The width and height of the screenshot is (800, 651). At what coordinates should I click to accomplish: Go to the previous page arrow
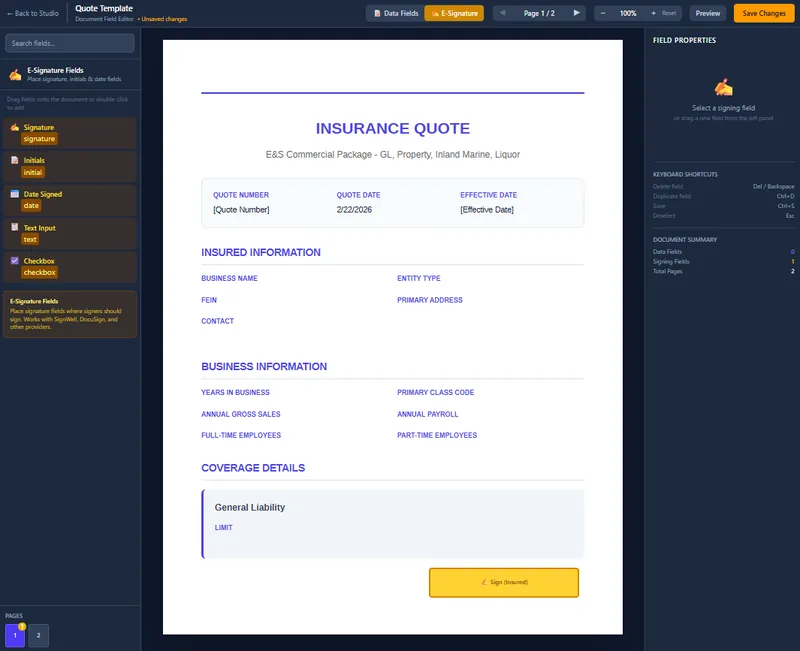pyautogui.click(x=503, y=13)
